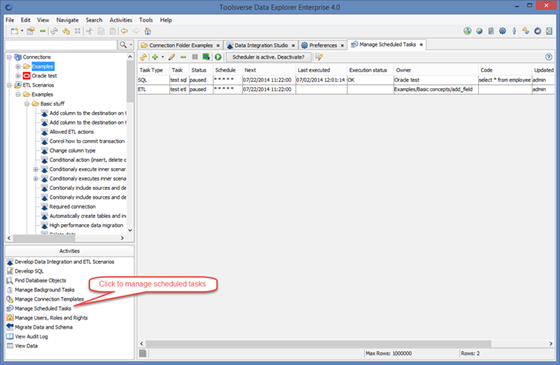Click 'Manage Users, Roles and Rights' activity
This screenshot has width=560, height=365.
pos(51,318)
